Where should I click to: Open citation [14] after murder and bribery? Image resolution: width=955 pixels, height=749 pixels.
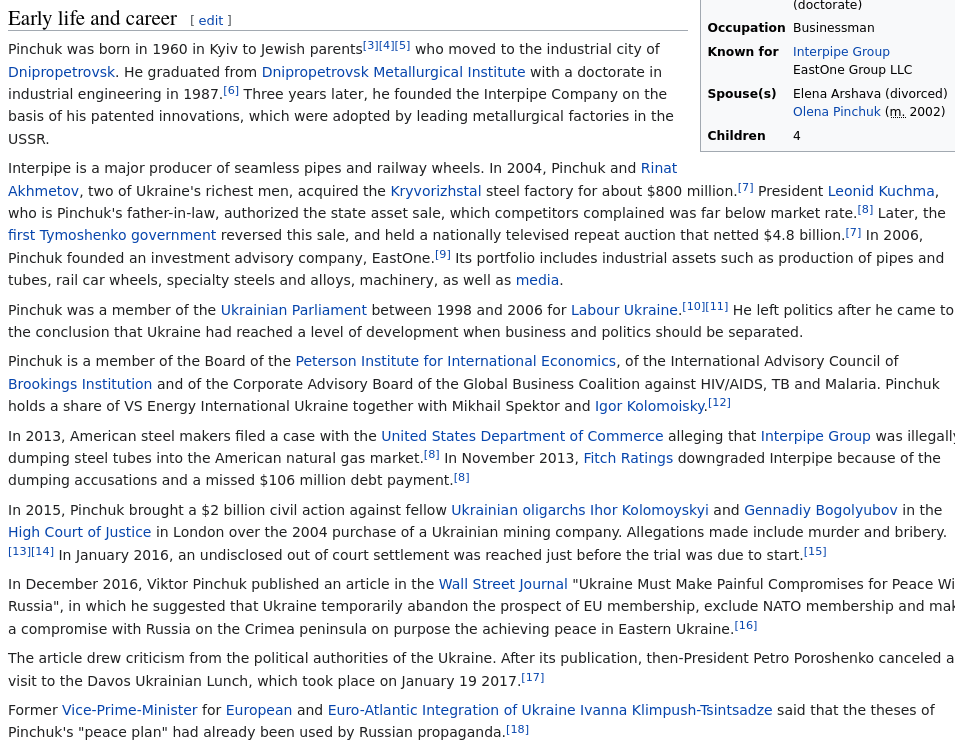[43, 552]
